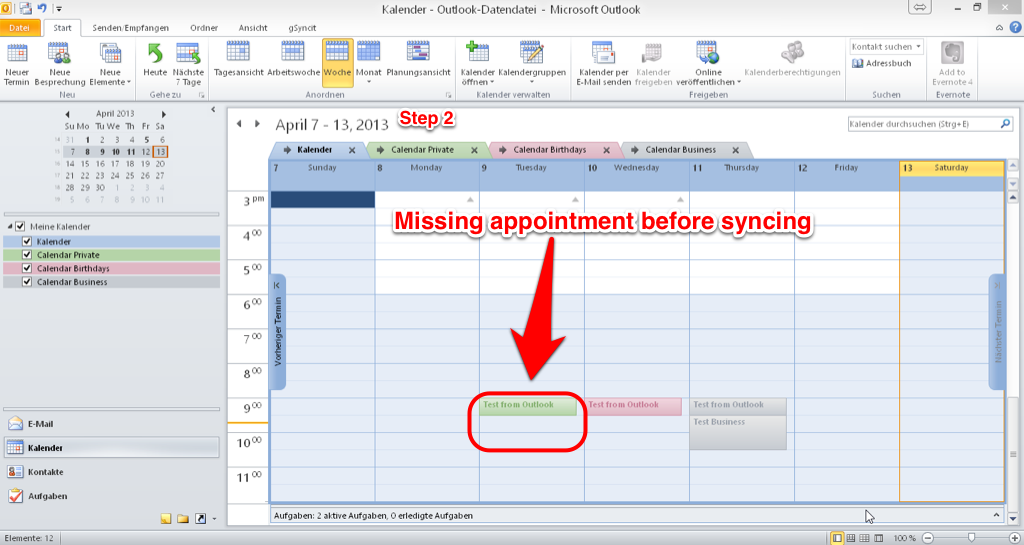
Task: Open Kontakte in the navigation pane
Action: [x=46, y=471]
